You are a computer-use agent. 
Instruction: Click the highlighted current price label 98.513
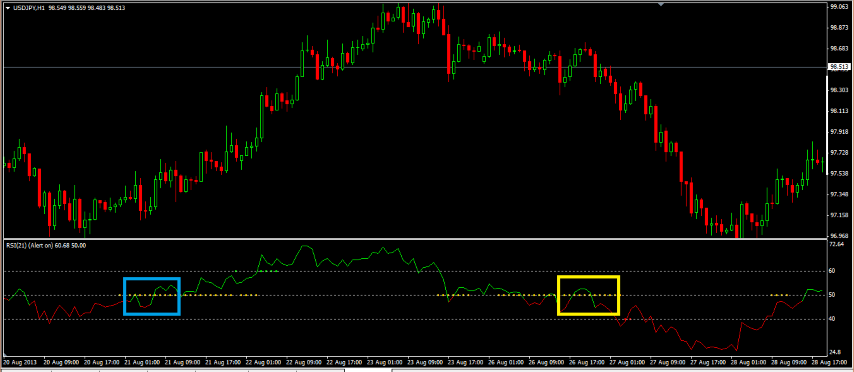[839, 67]
